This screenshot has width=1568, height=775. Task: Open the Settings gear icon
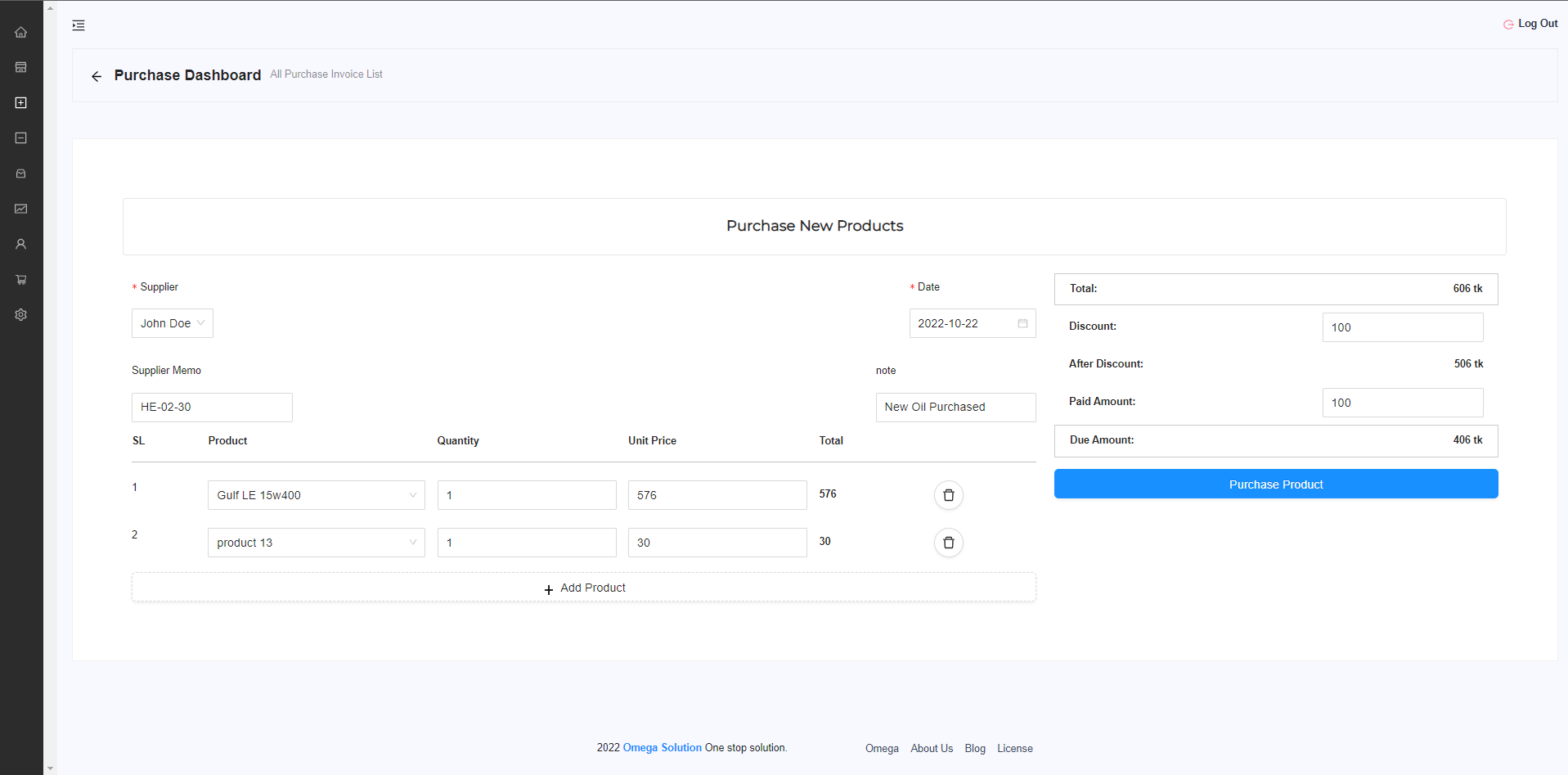[20, 314]
